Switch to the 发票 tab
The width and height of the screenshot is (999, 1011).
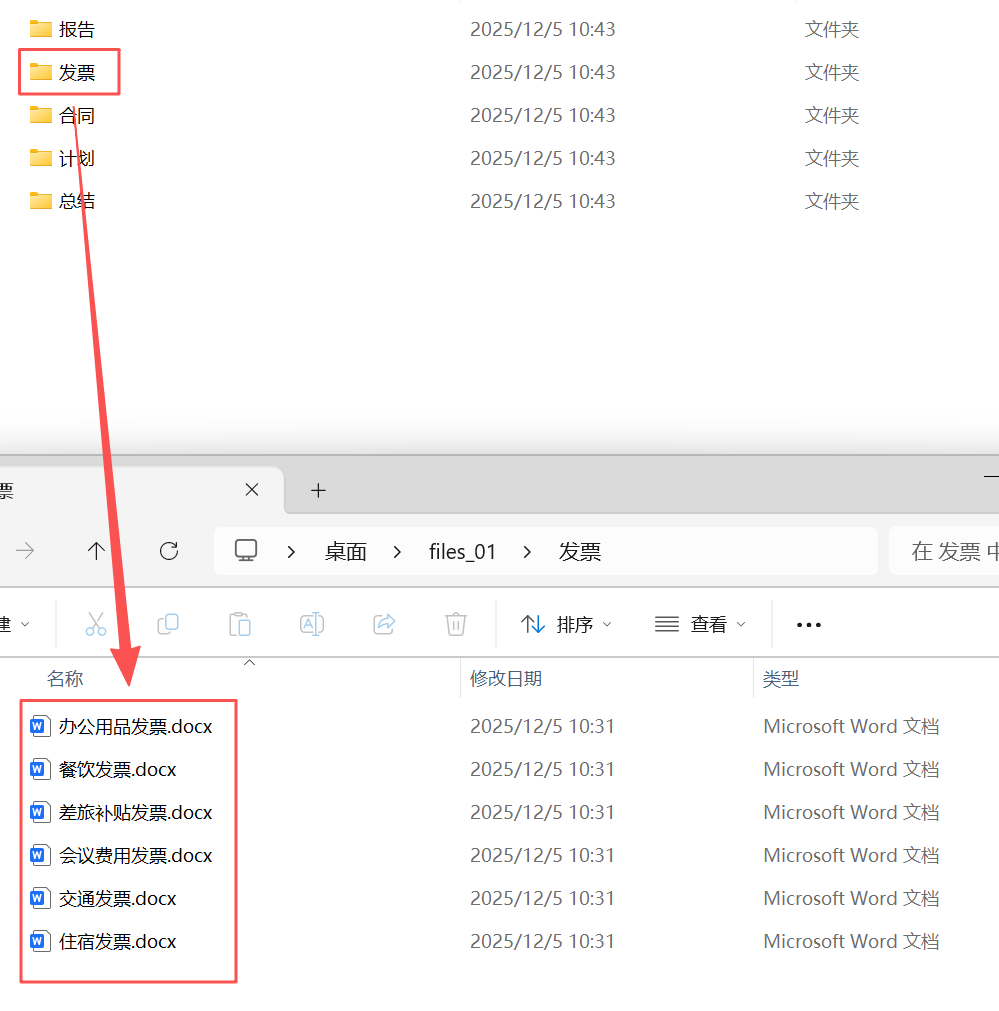pos(120,490)
